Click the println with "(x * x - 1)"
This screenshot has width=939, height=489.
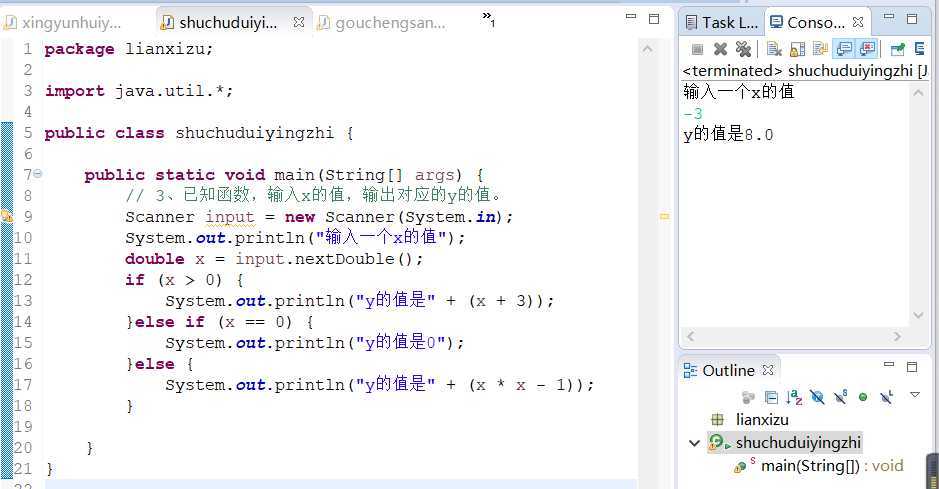coord(380,385)
